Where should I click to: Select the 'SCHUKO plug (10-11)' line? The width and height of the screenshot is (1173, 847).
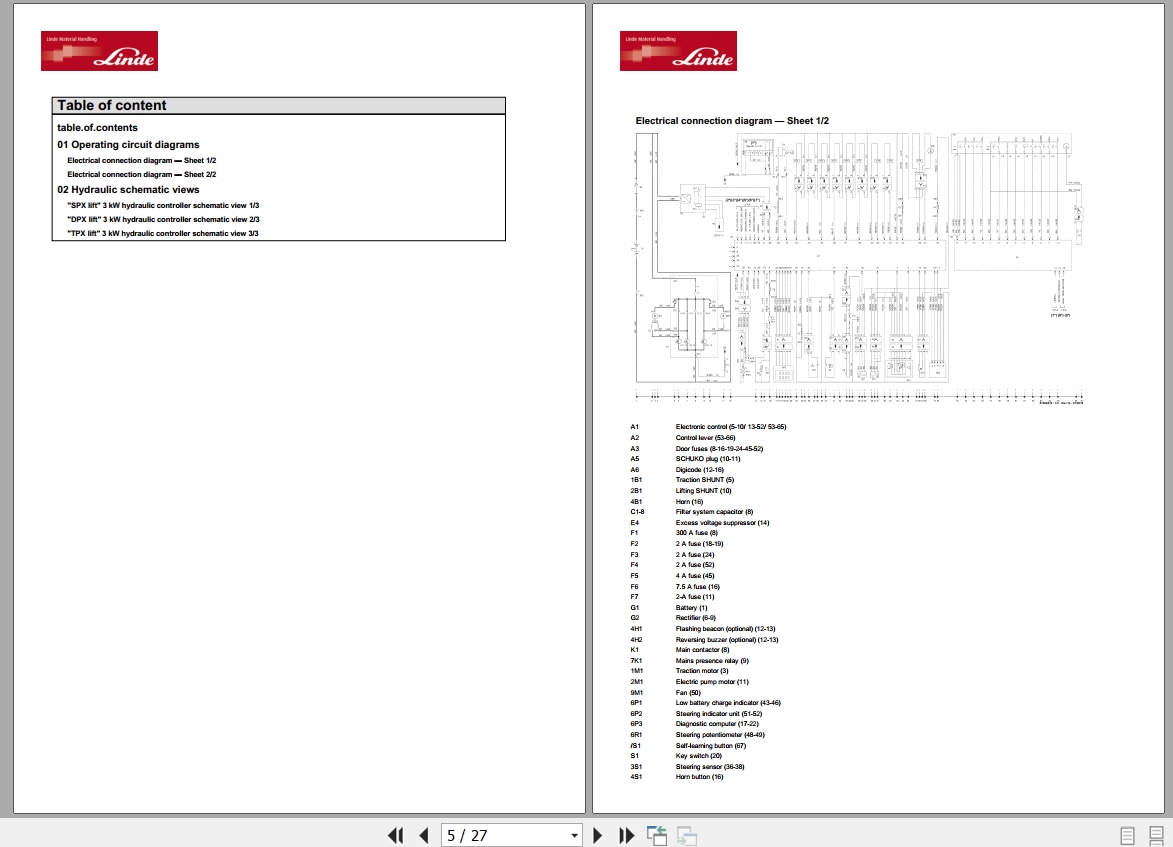[708, 459]
